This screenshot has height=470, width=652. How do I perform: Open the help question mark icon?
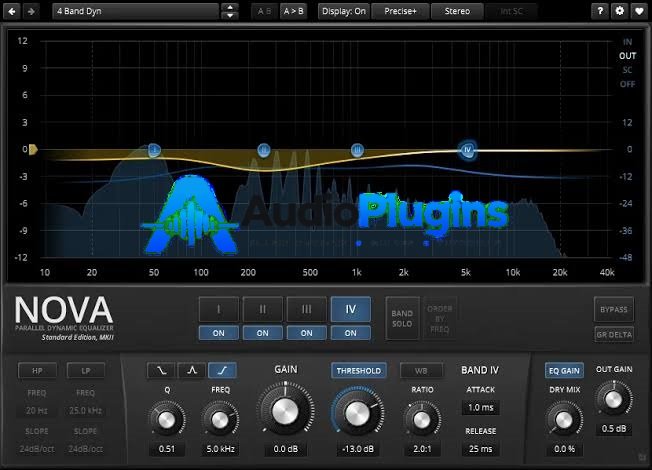[600, 11]
